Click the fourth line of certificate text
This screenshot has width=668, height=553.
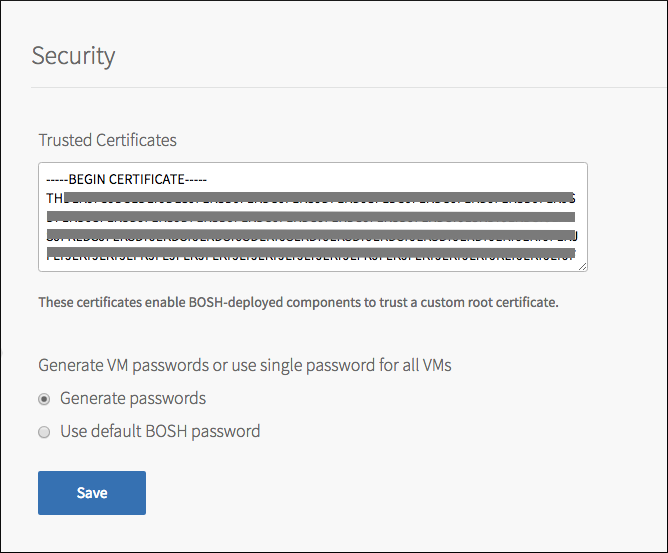pos(310,237)
